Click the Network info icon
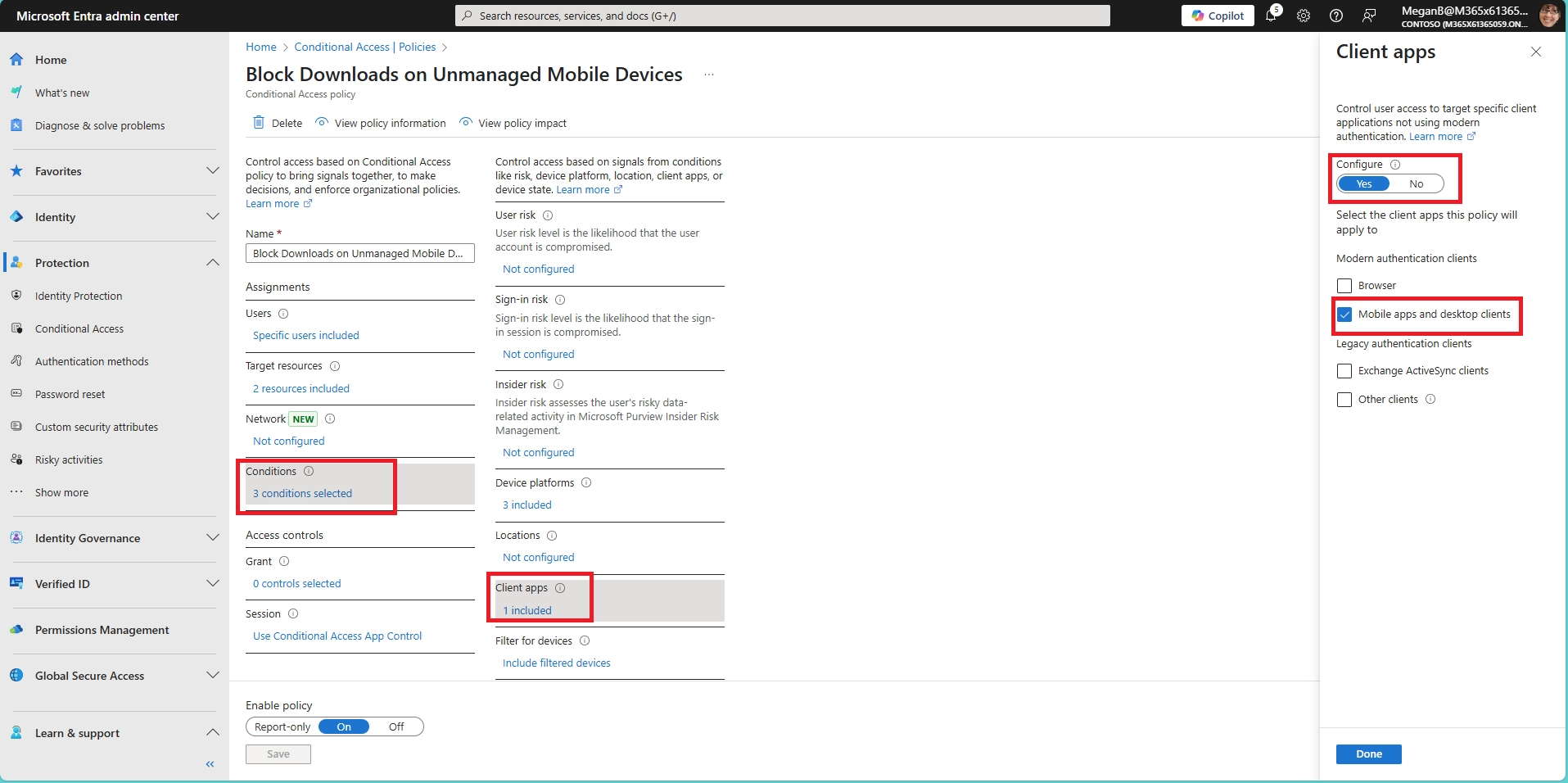This screenshot has height=783, width=1568. [x=330, y=419]
